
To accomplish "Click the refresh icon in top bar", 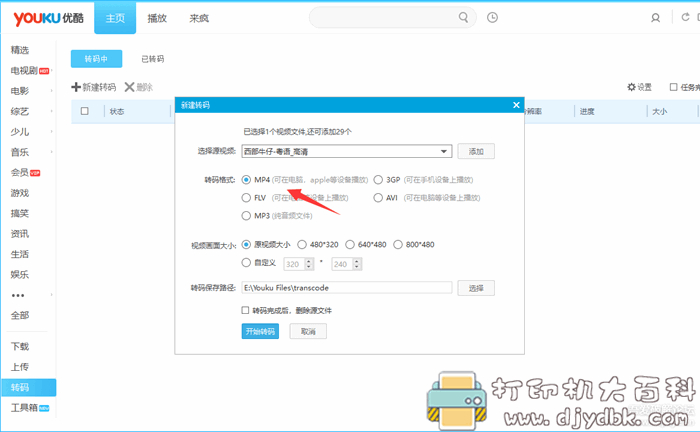I will click(685, 17).
